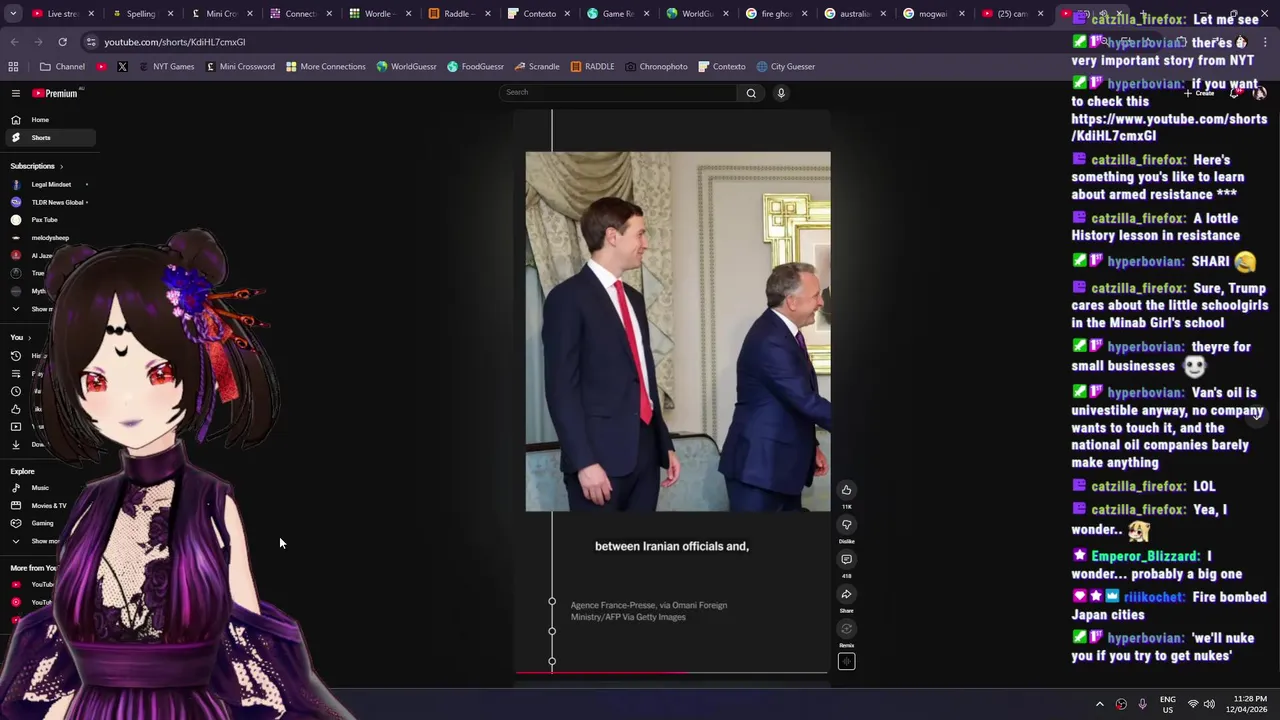Open the tab search dropdown arrow

click(13, 14)
